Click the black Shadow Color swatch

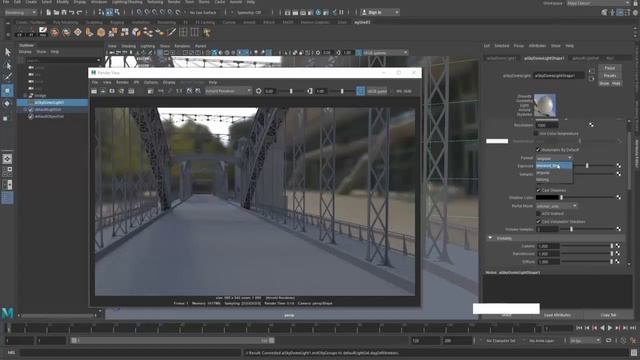pyautogui.click(x=547, y=198)
